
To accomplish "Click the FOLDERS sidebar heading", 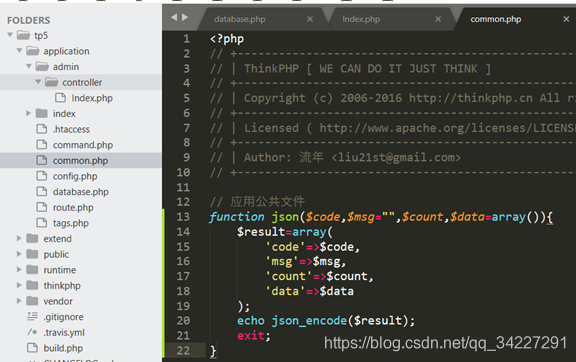I will pos(28,20).
